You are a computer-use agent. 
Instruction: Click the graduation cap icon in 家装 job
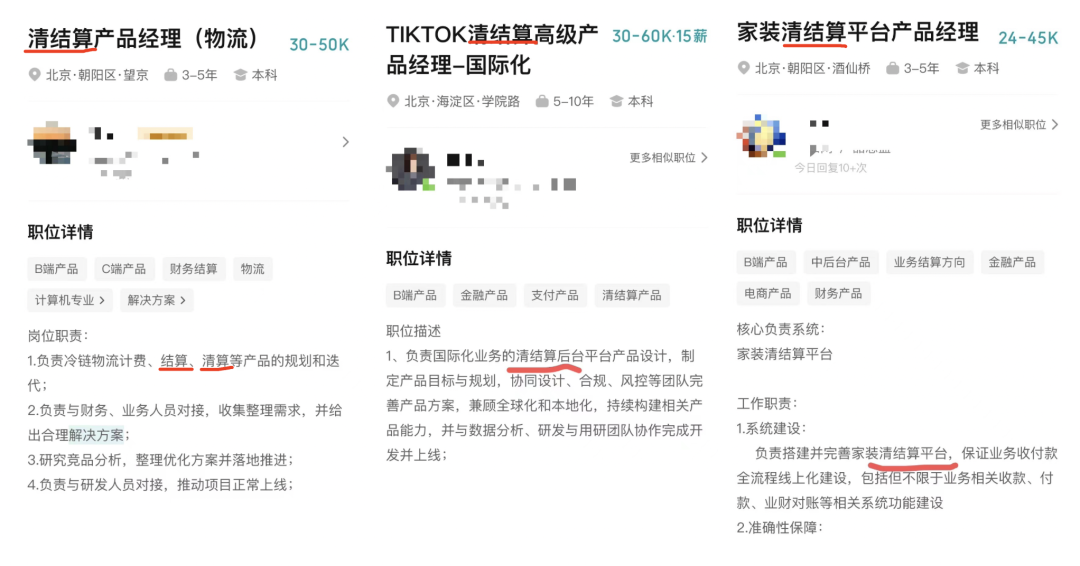tap(962, 68)
